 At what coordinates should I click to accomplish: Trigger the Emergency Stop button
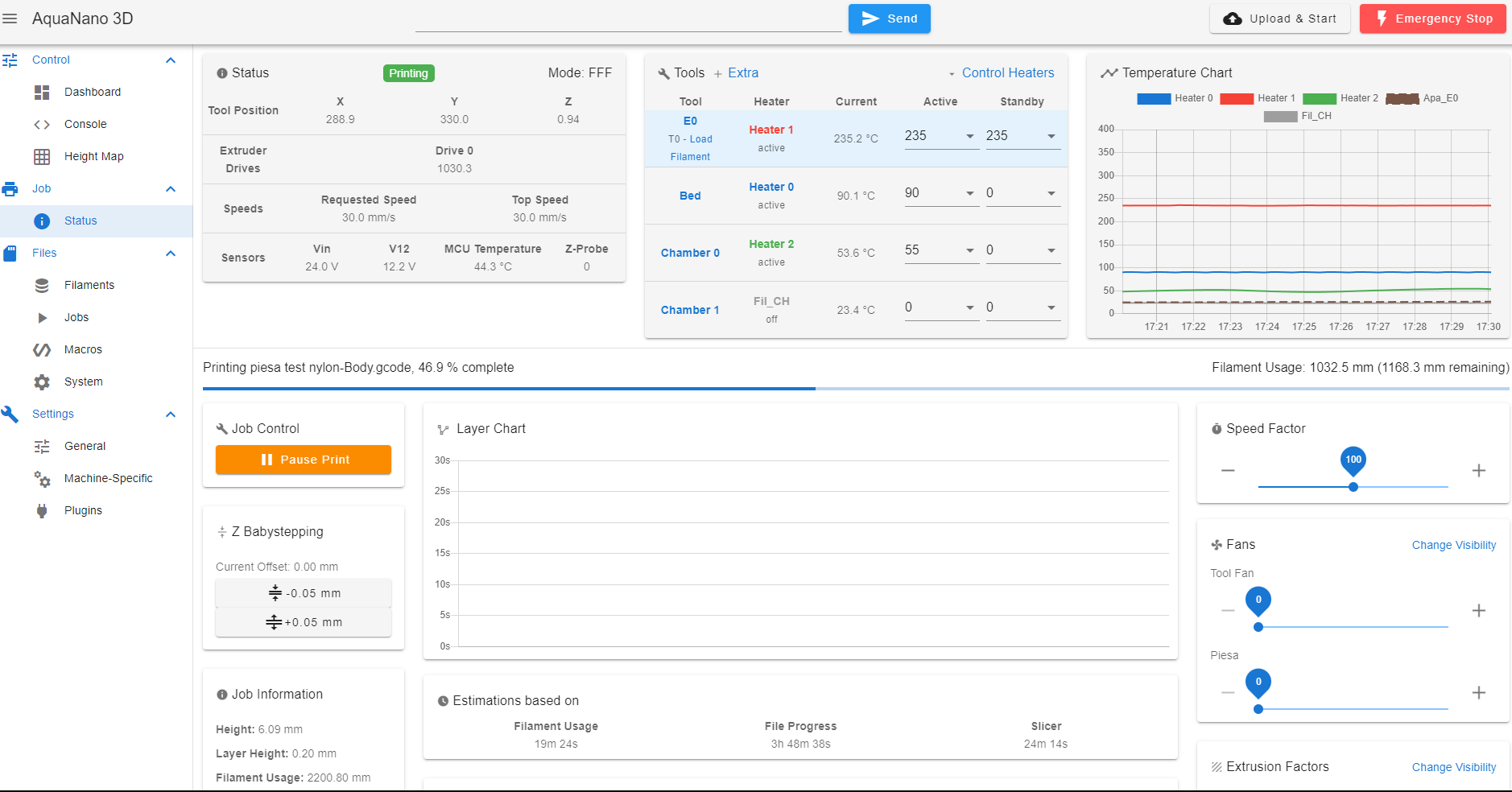point(1433,19)
